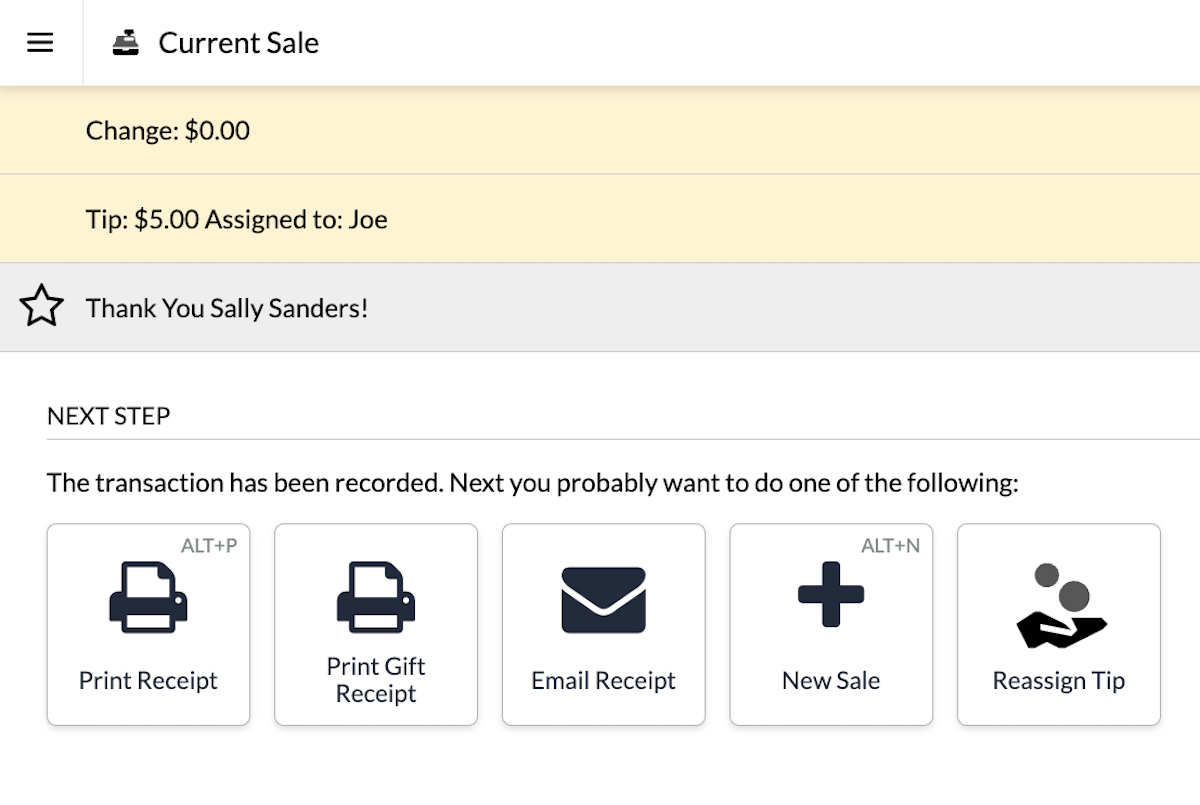Select the Print Receipt label
This screenshot has width=1200, height=805.
(148, 681)
